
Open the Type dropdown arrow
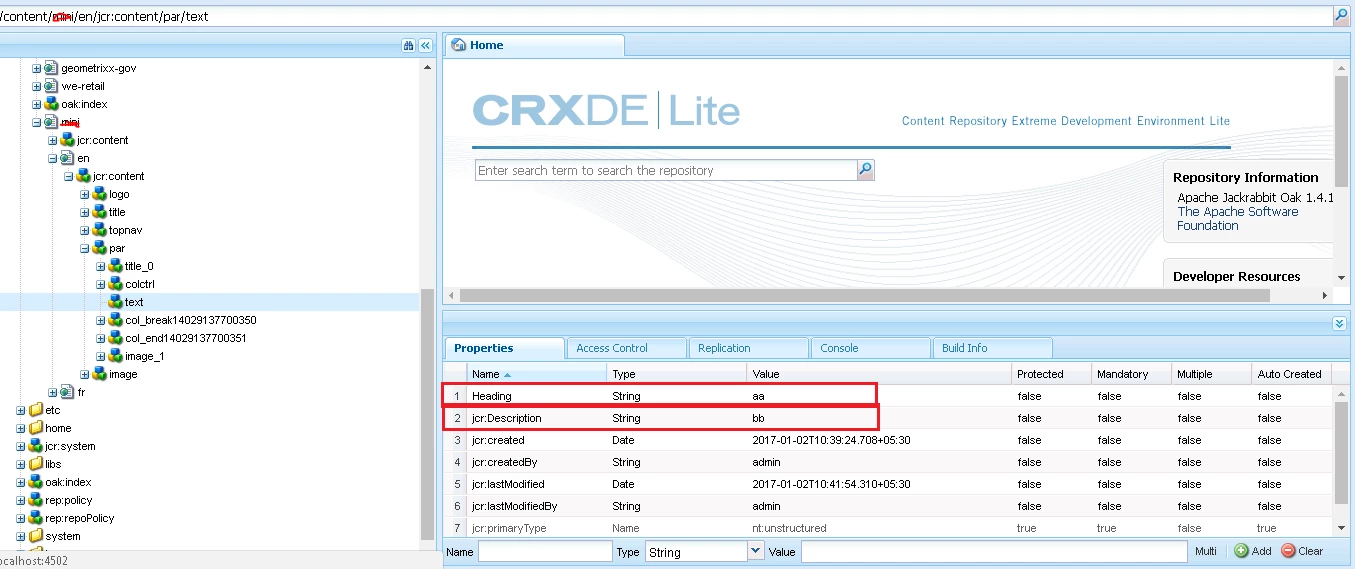tap(755, 551)
